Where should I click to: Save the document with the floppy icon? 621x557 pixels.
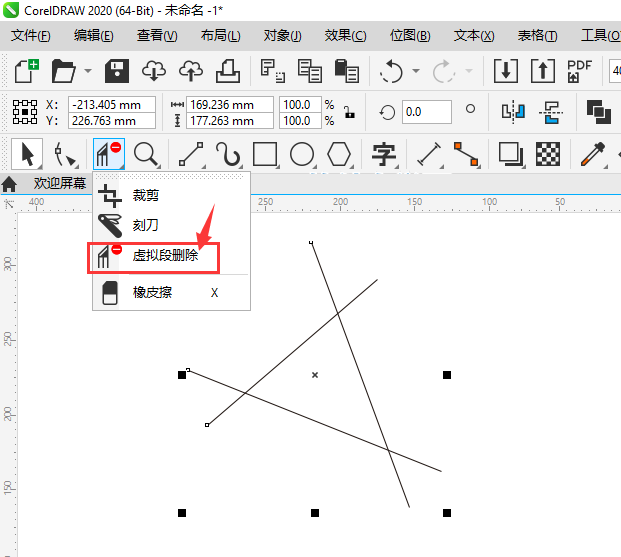[x=117, y=71]
